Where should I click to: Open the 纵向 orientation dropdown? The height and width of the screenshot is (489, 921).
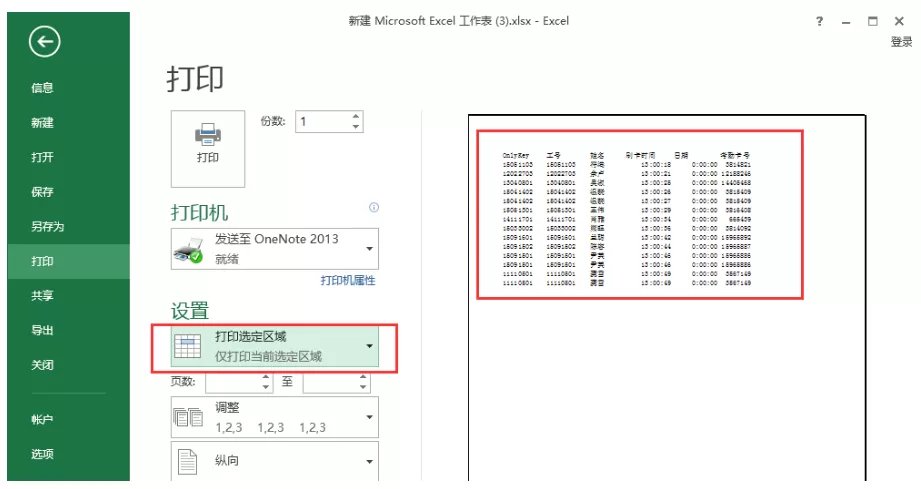[275, 461]
